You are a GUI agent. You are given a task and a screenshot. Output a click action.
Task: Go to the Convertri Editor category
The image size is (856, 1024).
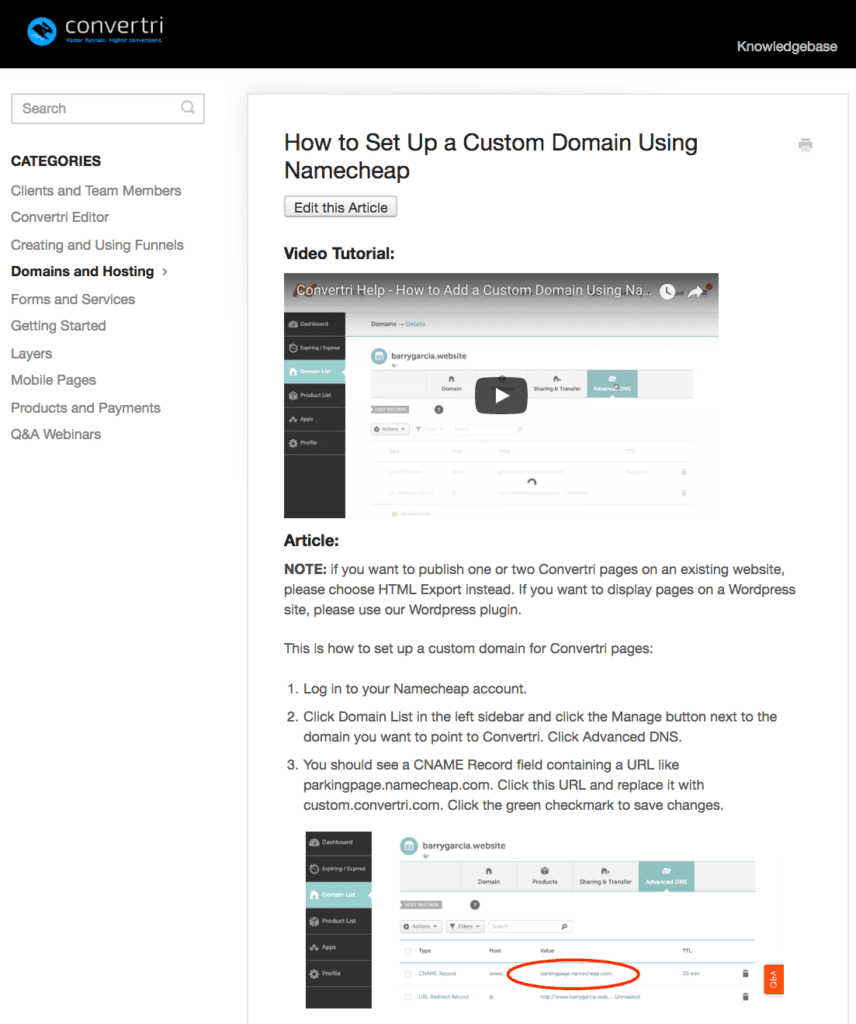pyautogui.click(x=60, y=217)
